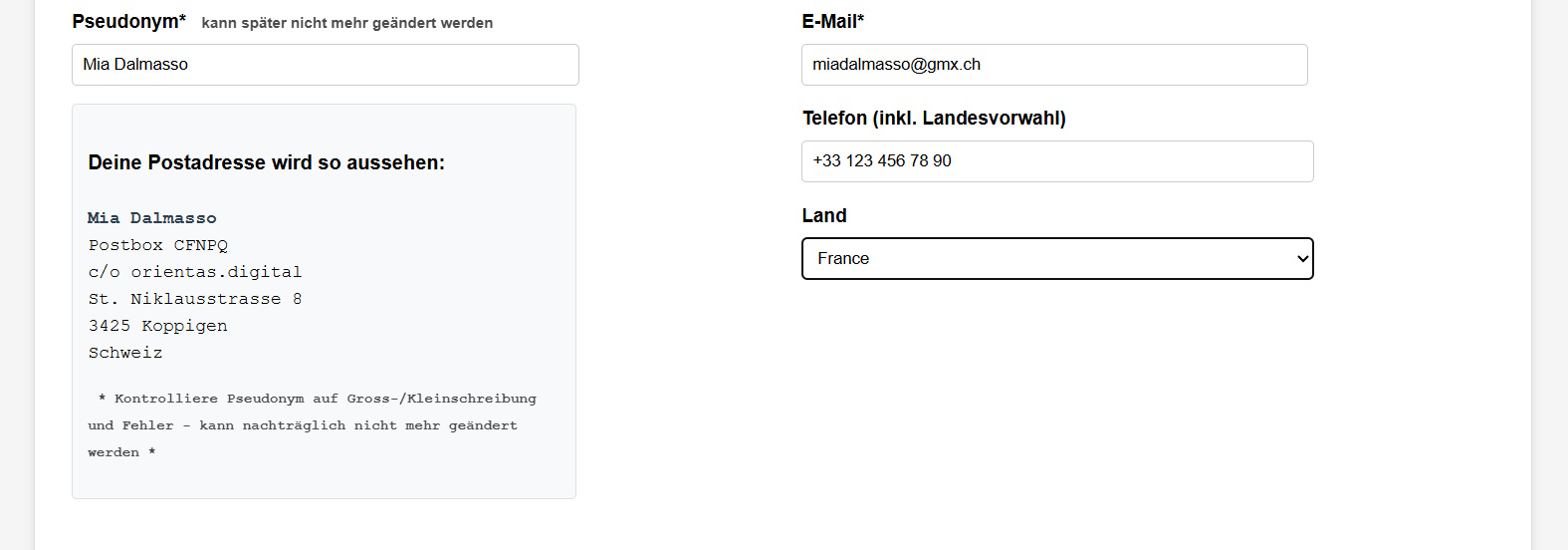Viewport: 1568px width, 550px height.
Task: Click the Telefon (inkl. Landesvorwahl) label
Action: (x=933, y=119)
